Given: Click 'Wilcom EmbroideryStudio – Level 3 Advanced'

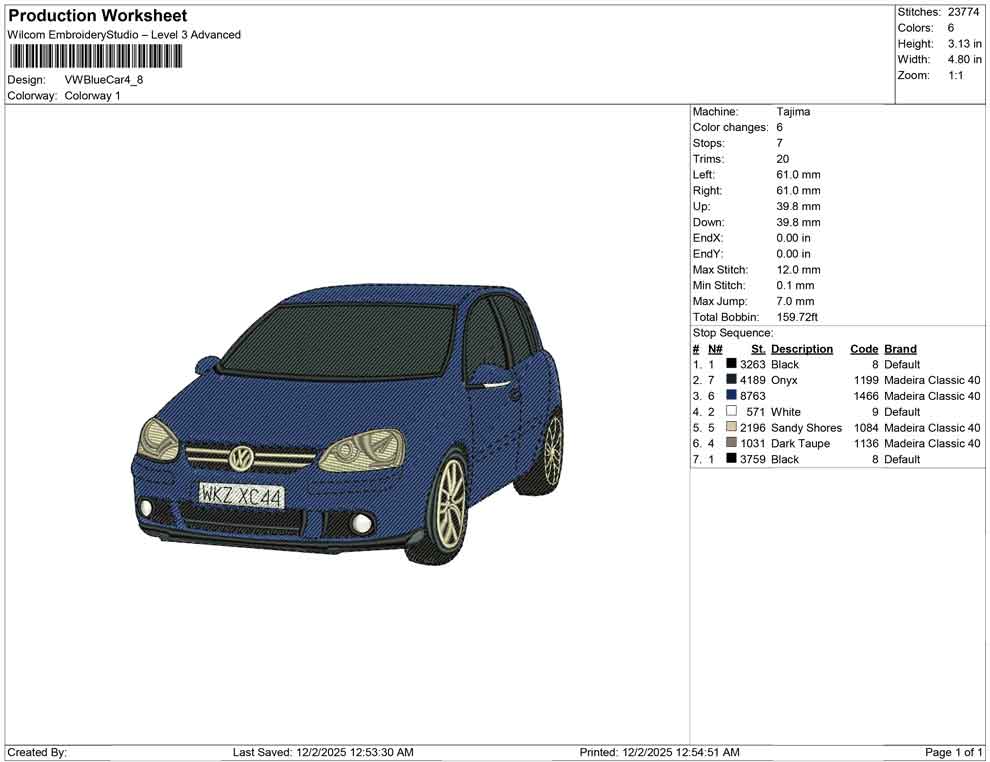Looking at the screenshot, I should (124, 35).
